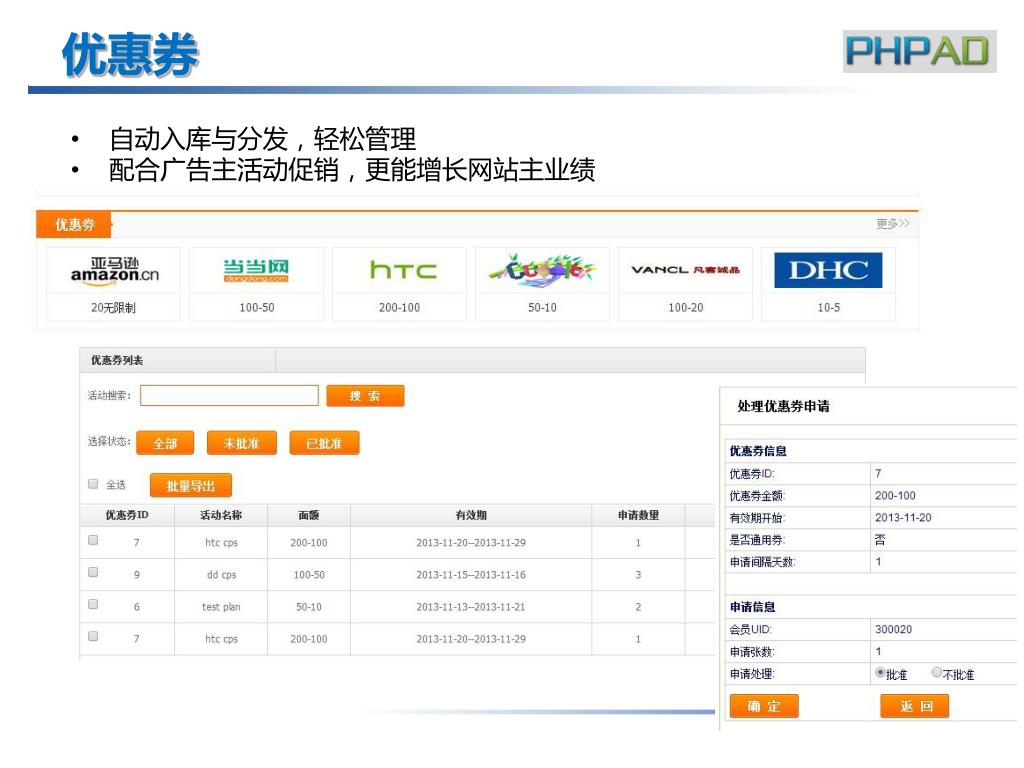Viewport: 1024px width, 768px height.
Task: Click the 2013-11-13--2013-11-21 date range
Action: click(471, 607)
